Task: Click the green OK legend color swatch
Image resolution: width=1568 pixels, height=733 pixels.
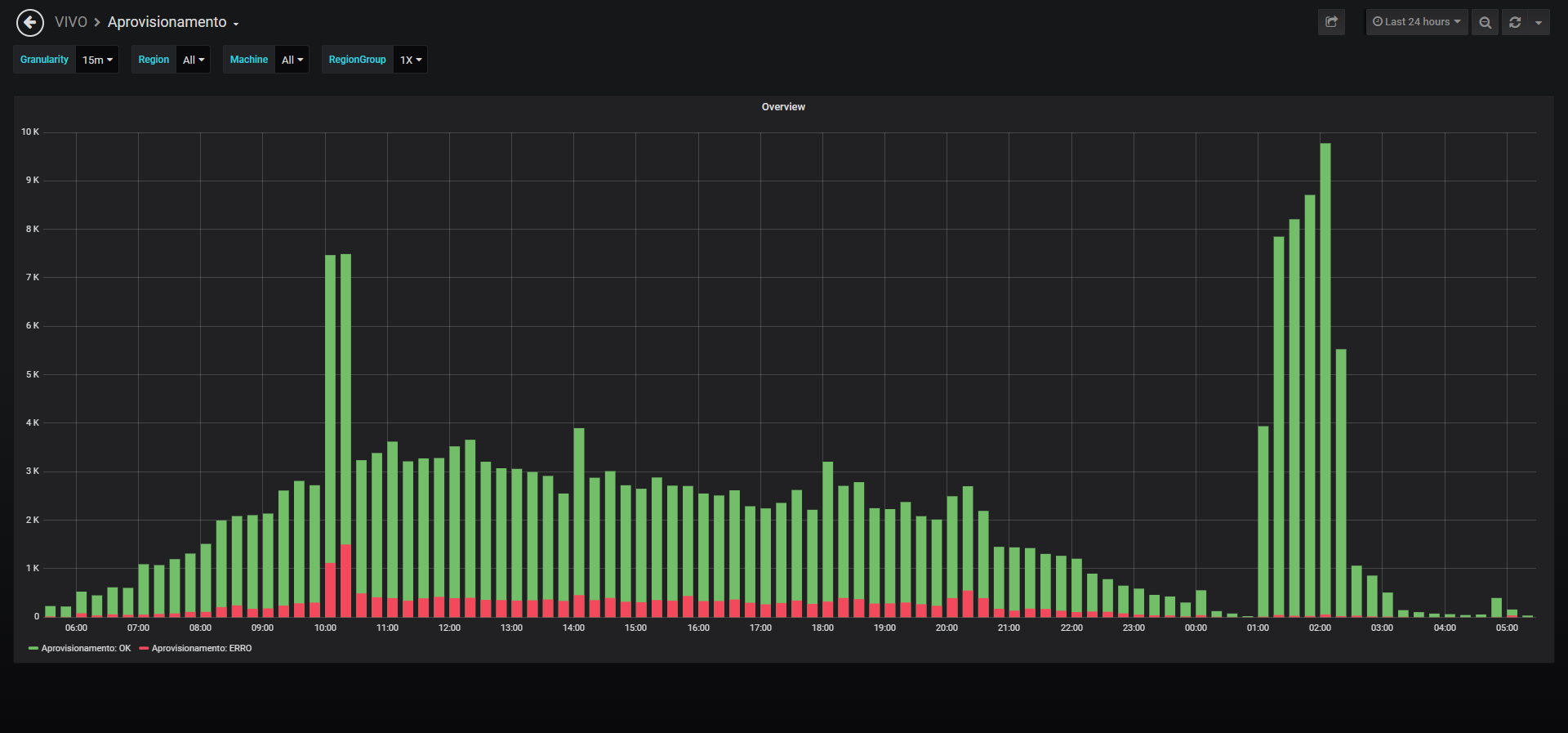Action: click(x=33, y=648)
